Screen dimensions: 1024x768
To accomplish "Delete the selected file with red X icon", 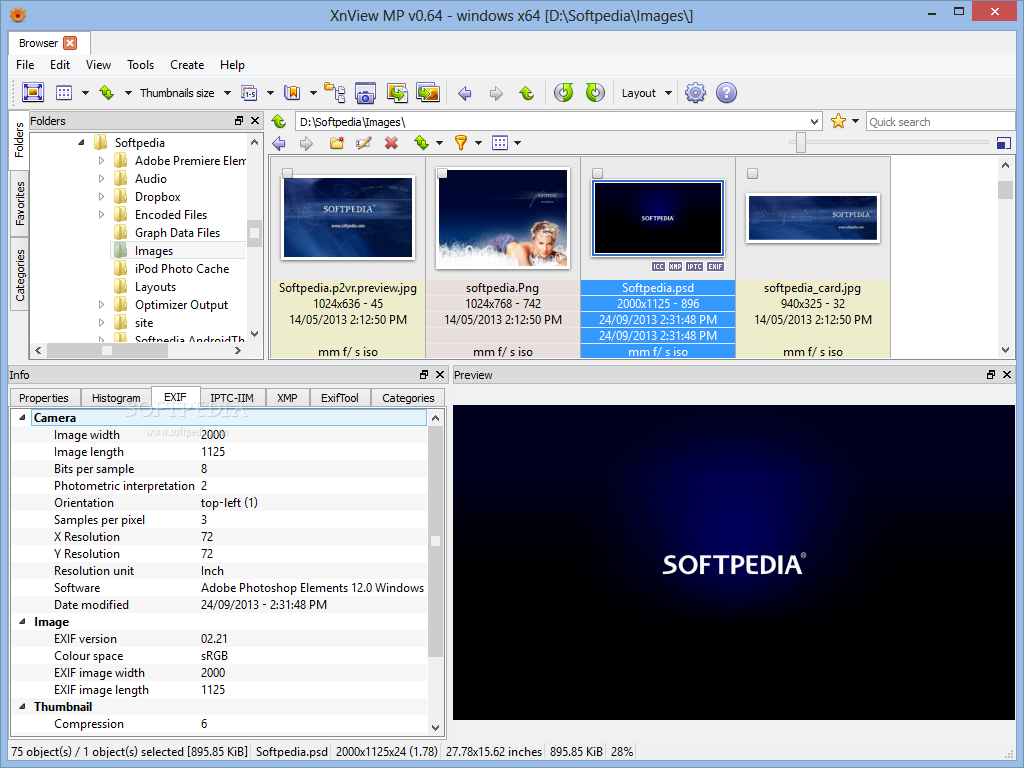I will click(391, 143).
